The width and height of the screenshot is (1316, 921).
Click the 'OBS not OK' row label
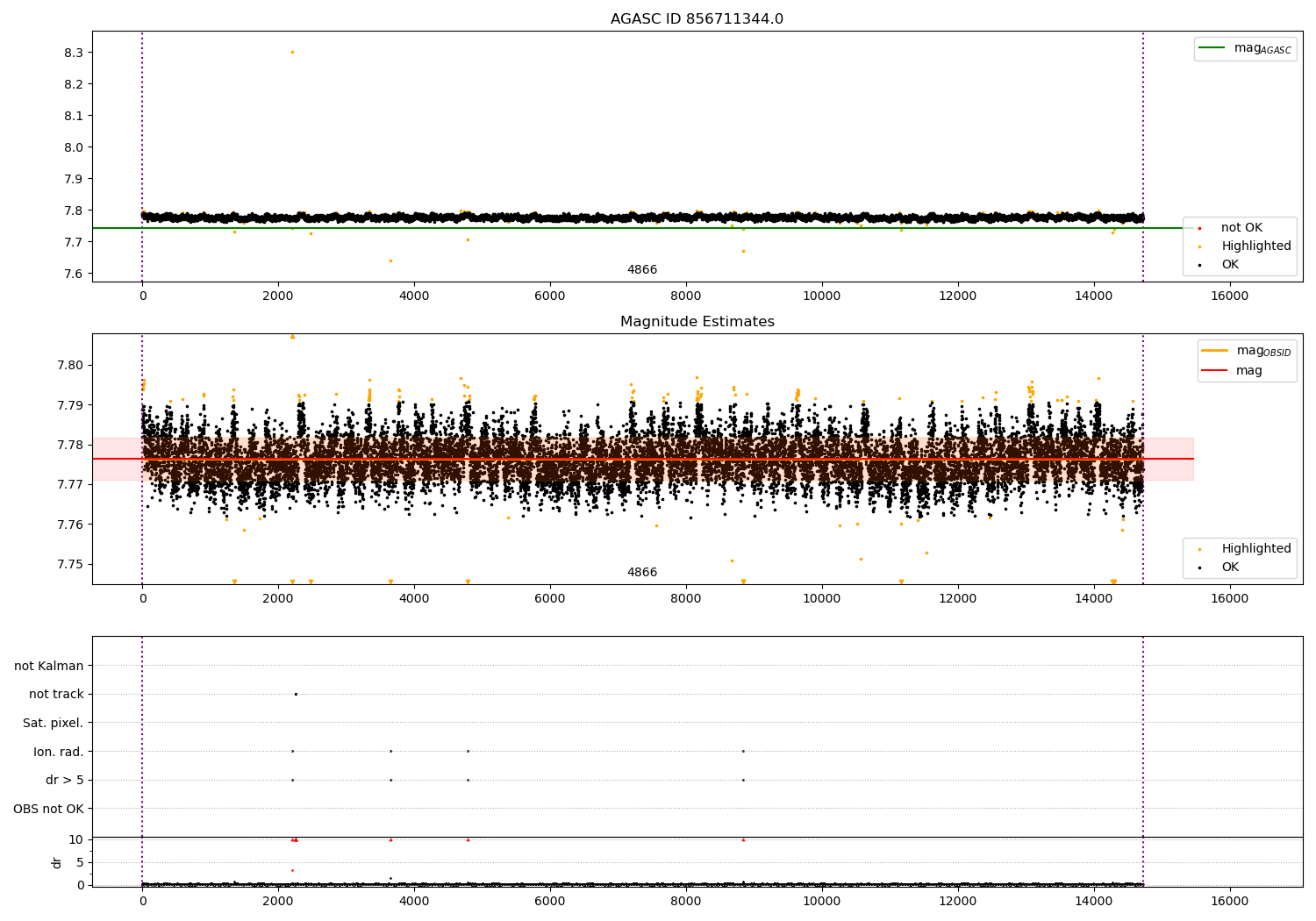coord(48,809)
